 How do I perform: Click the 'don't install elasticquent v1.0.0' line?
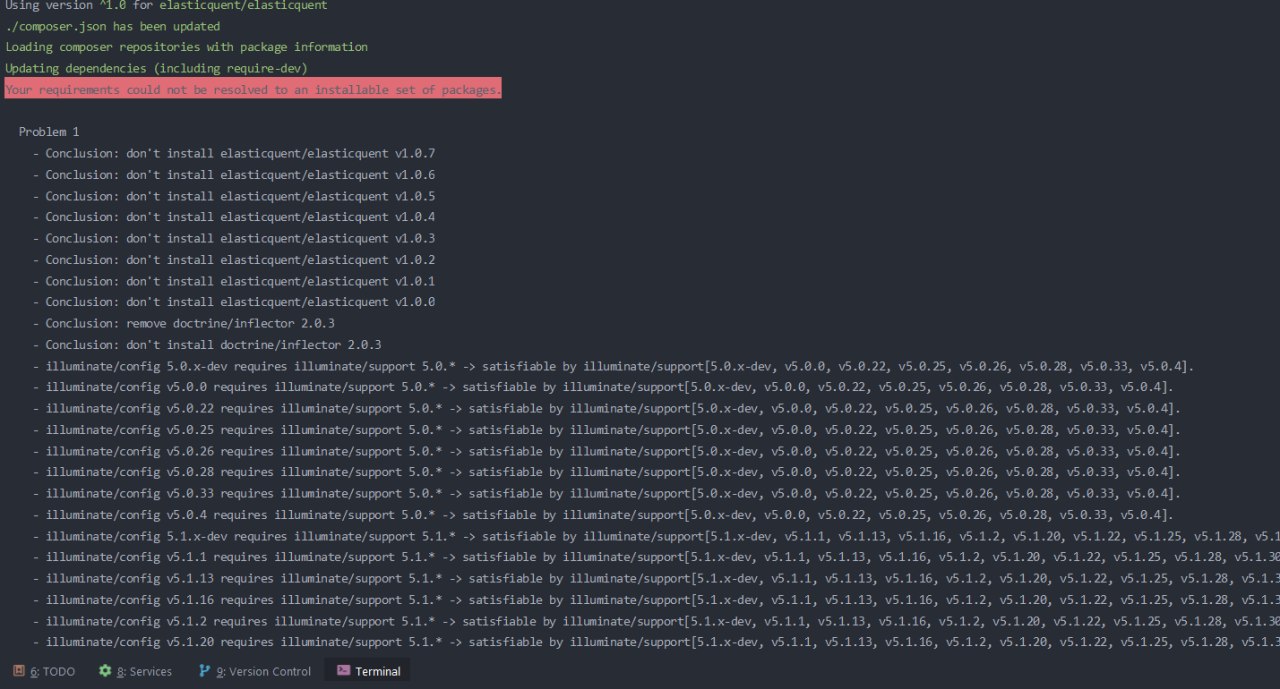tap(233, 302)
